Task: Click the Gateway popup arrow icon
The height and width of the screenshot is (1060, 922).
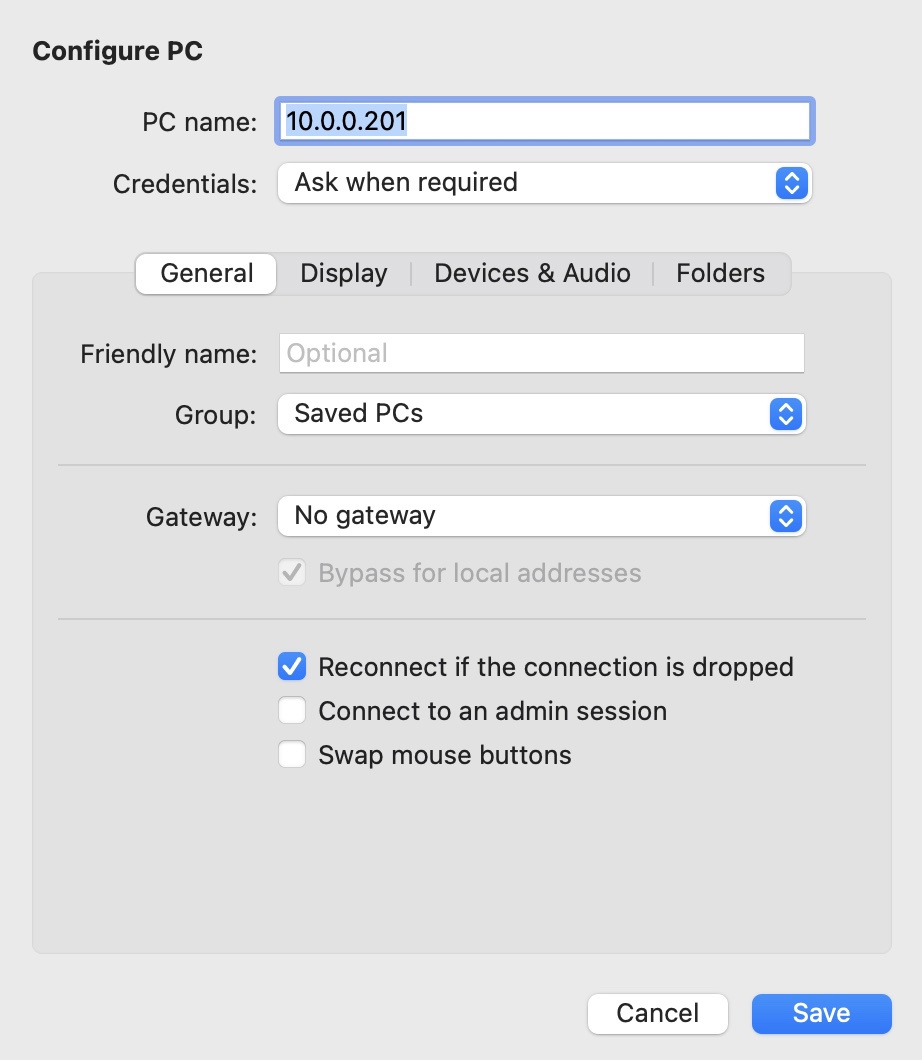Action: 786,516
